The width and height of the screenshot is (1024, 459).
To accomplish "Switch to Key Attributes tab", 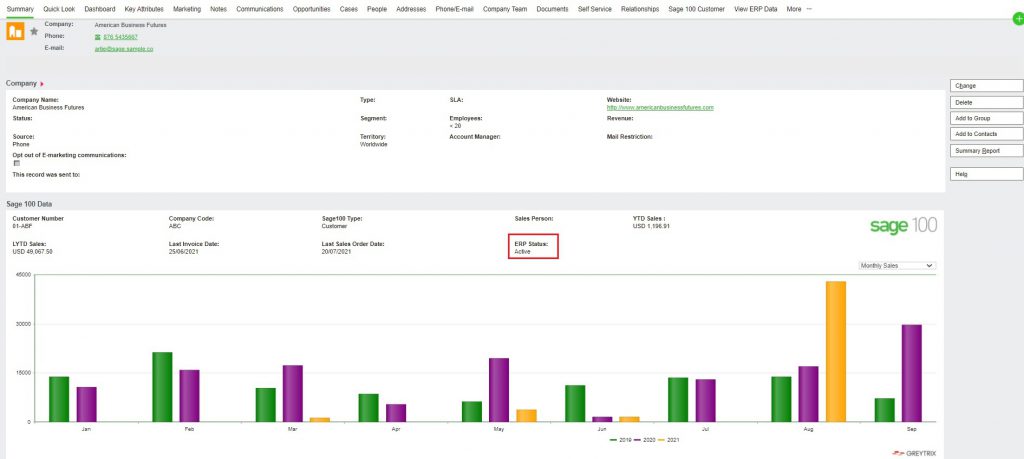I will (144, 9).
